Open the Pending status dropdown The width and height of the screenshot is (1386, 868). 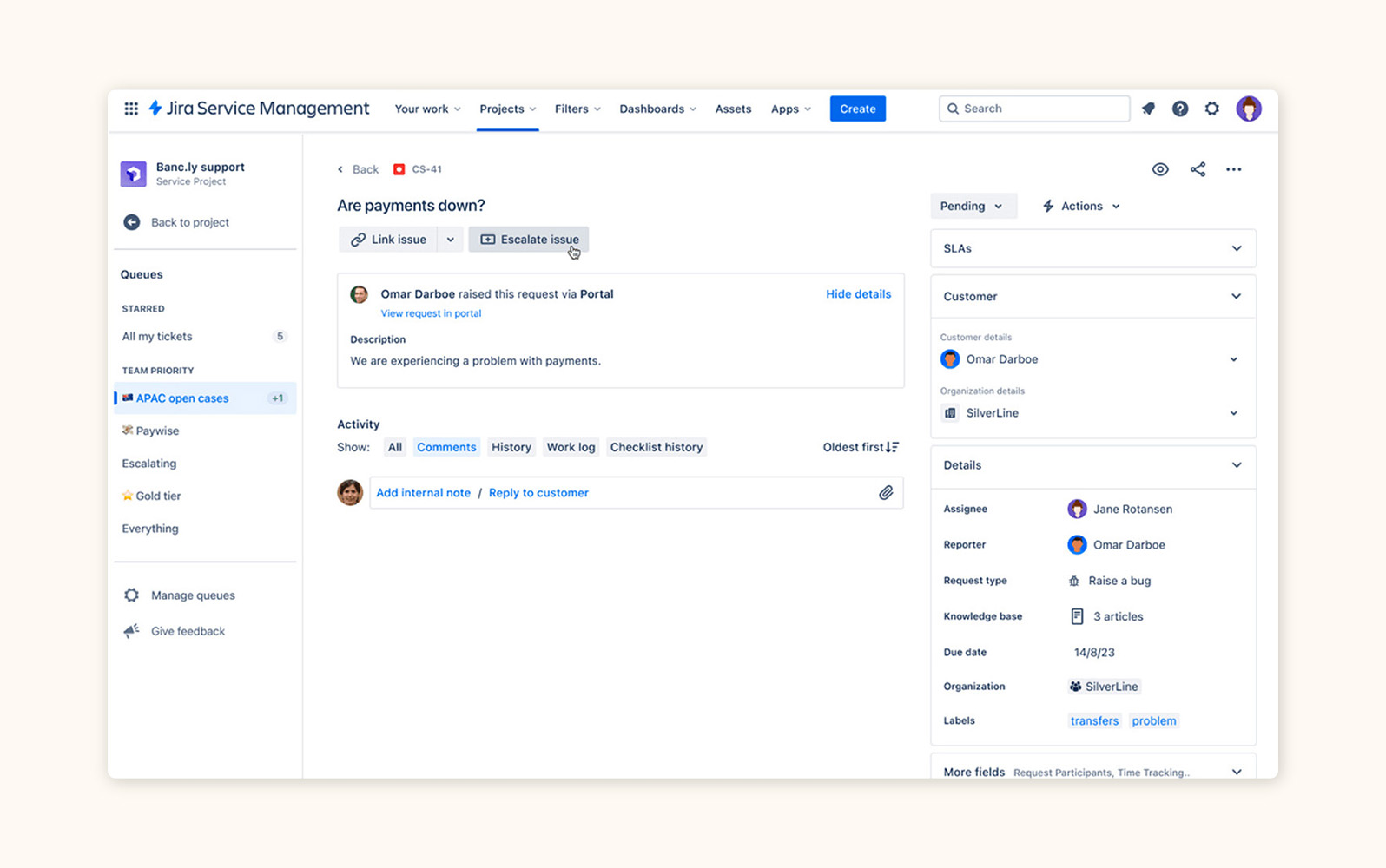[973, 206]
